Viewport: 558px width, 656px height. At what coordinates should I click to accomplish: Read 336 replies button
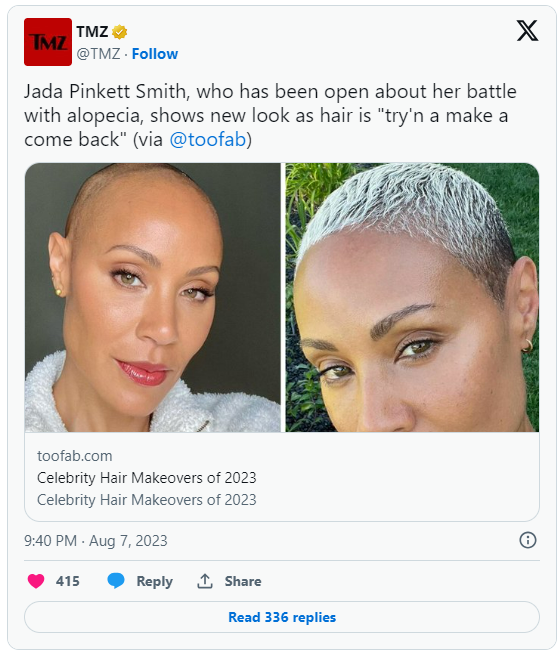[x=282, y=617]
